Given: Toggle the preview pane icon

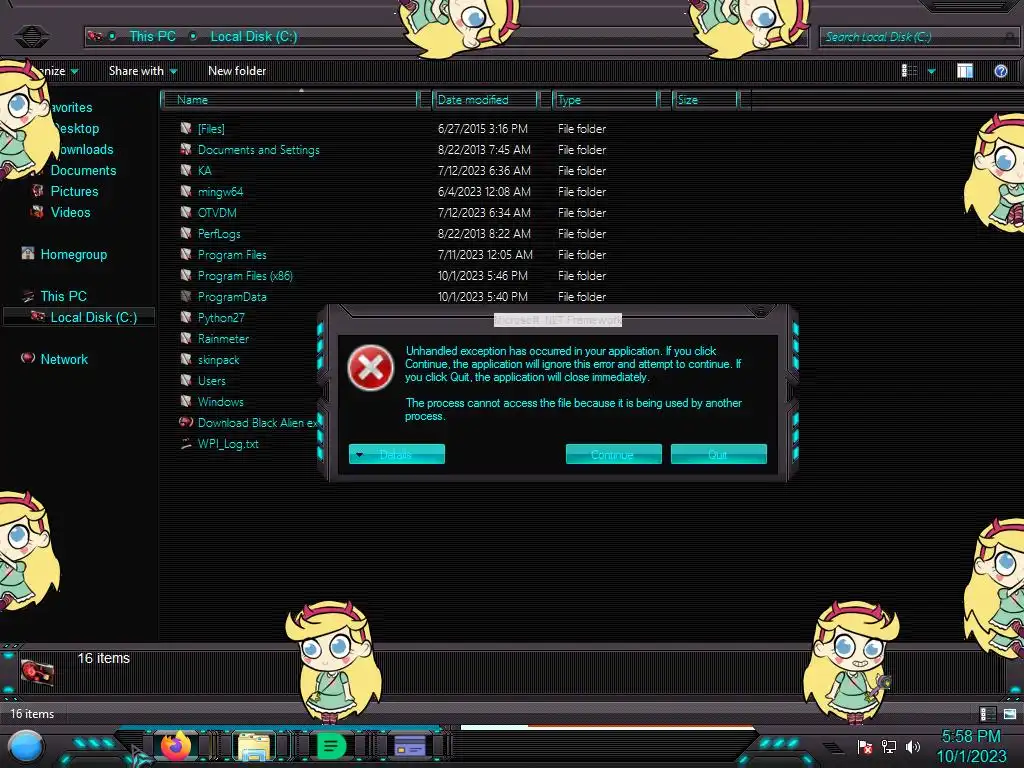Looking at the screenshot, I should coord(965,71).
